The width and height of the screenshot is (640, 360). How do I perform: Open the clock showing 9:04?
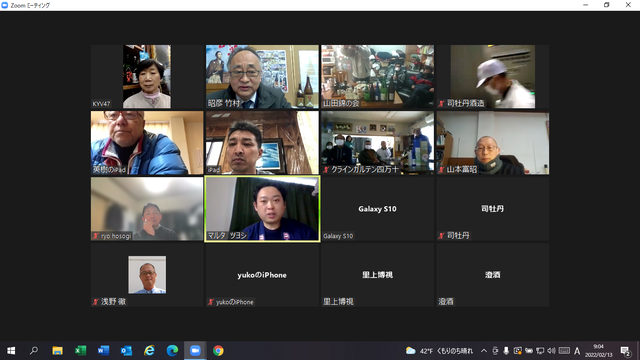pos(598,351)
